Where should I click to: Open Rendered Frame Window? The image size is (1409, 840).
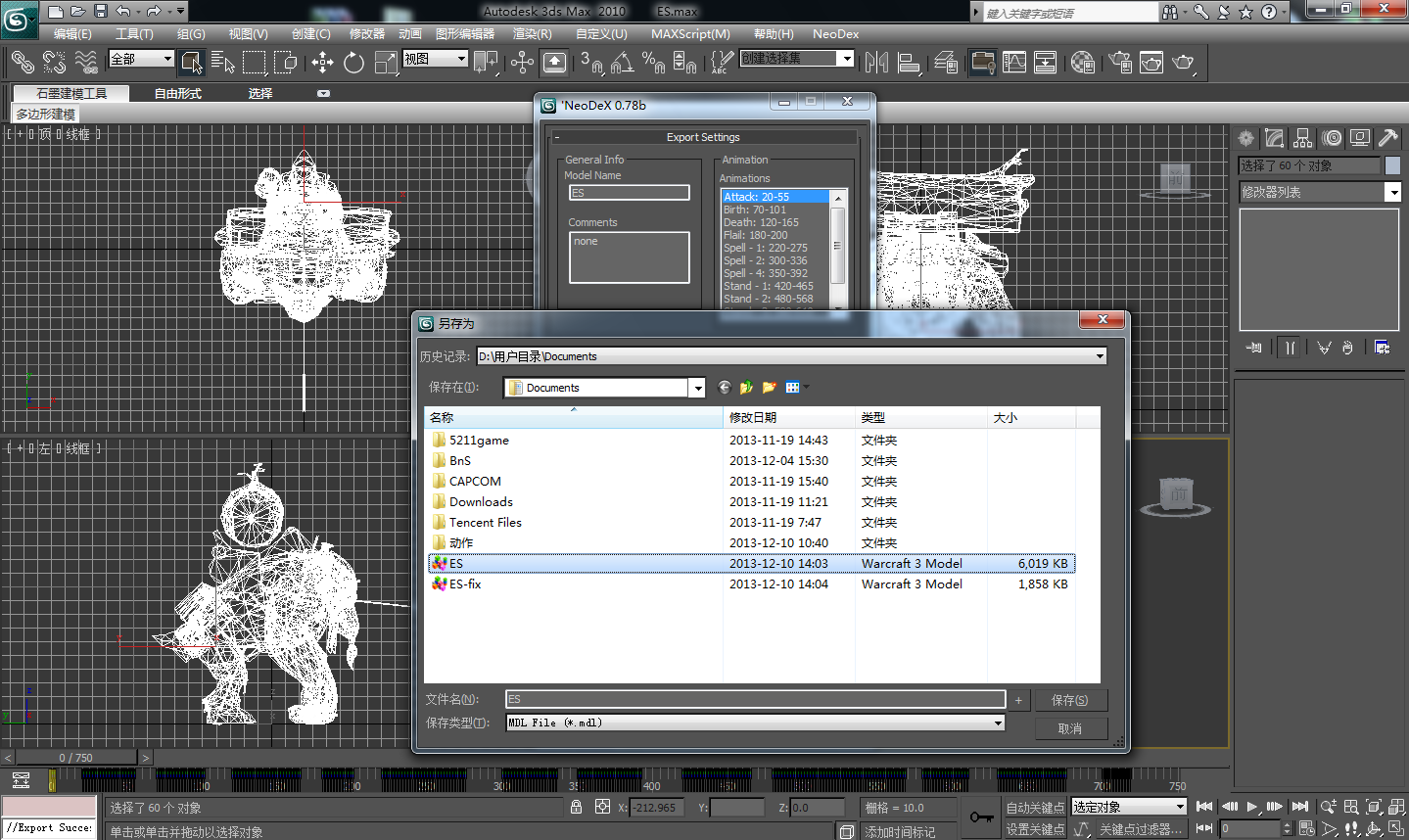pyautogui.click(x=1151, y=63)
